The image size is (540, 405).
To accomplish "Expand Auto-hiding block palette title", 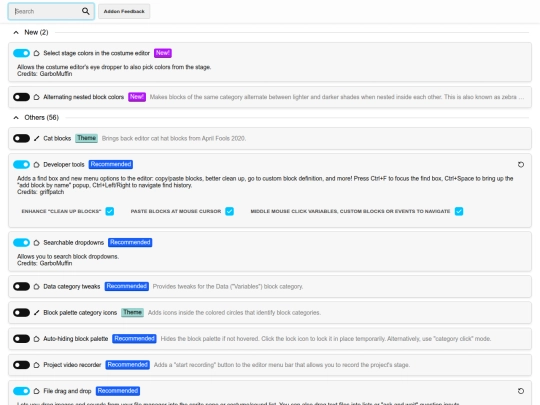I will pos(76,339).
